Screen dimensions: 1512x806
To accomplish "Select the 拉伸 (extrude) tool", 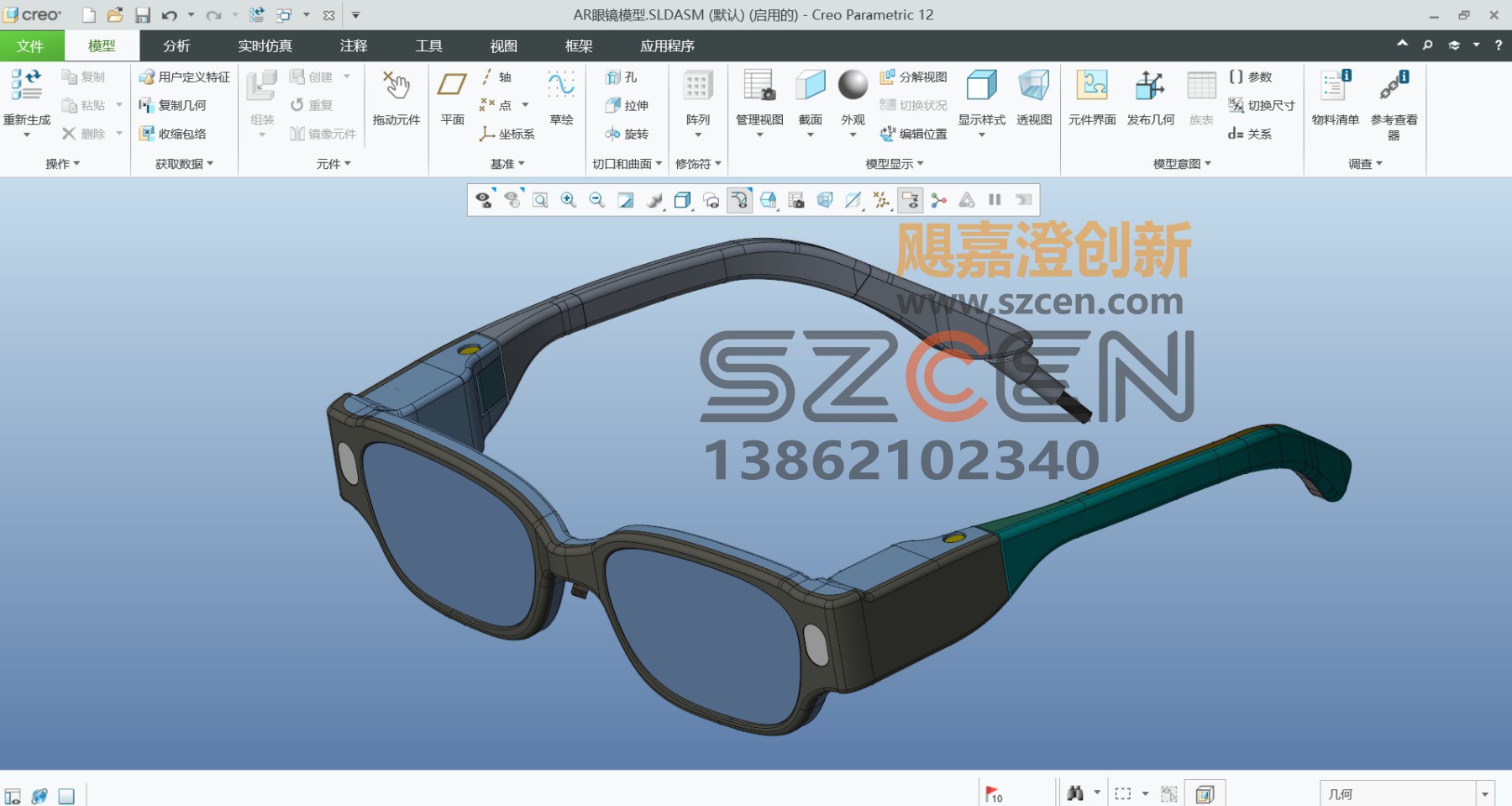I will coord(627,106).
